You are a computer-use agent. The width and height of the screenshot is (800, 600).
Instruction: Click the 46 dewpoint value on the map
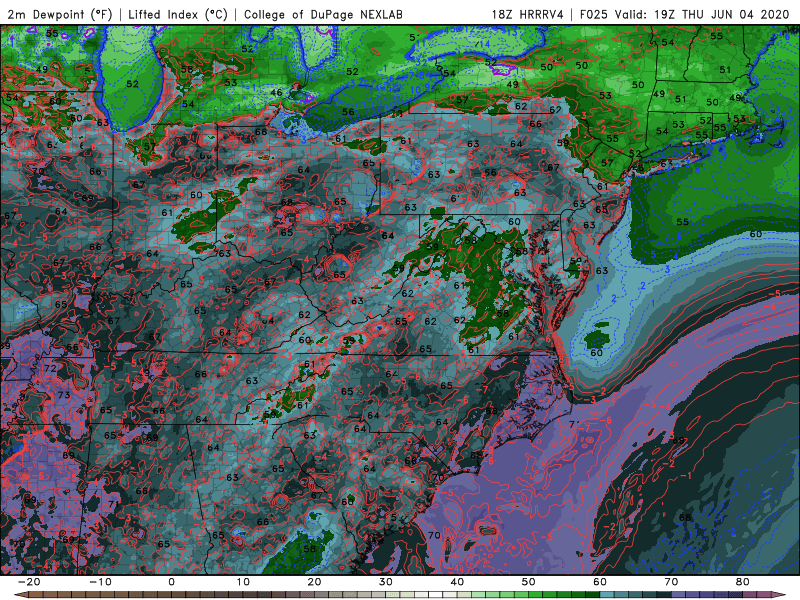click(x=276, y=93)
